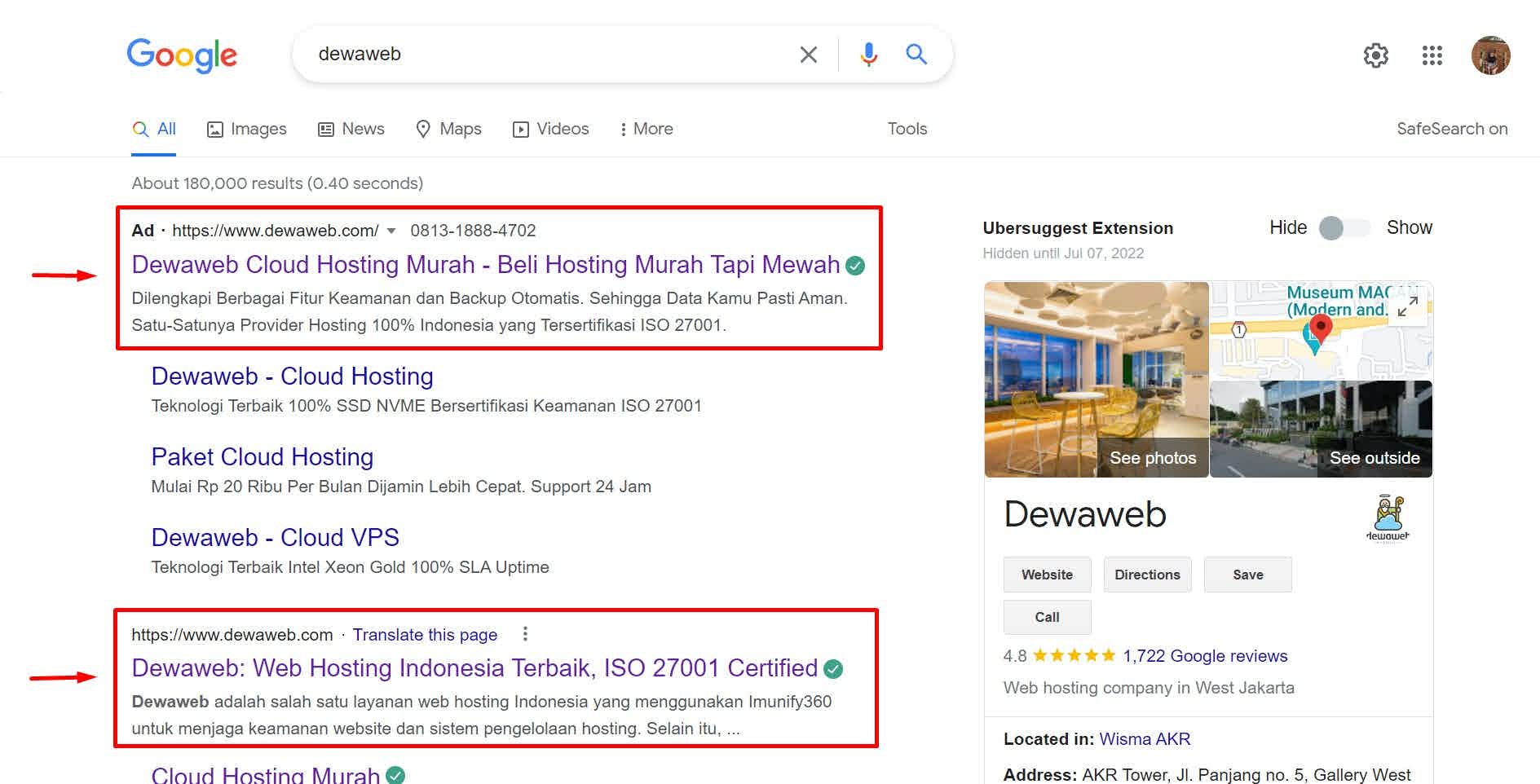Open the dropdown arrow next to the ad URL
Screen dimensions: 1540x784
tap(392, 231)
